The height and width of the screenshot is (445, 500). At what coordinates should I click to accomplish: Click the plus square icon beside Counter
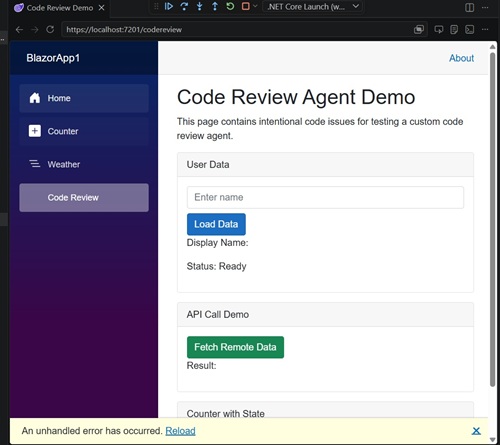(35, 131)
